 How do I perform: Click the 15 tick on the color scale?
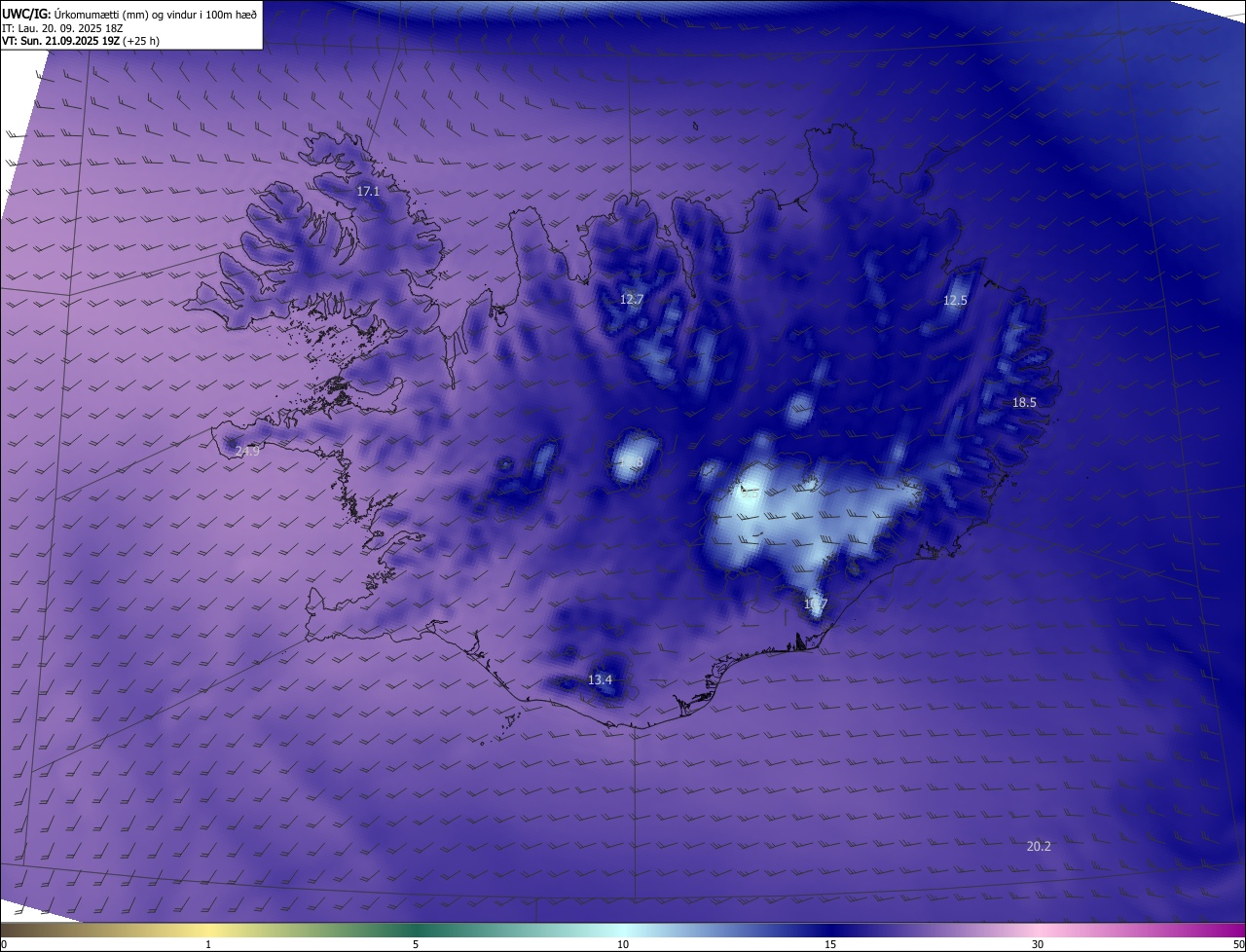click(x=830, y=944)
